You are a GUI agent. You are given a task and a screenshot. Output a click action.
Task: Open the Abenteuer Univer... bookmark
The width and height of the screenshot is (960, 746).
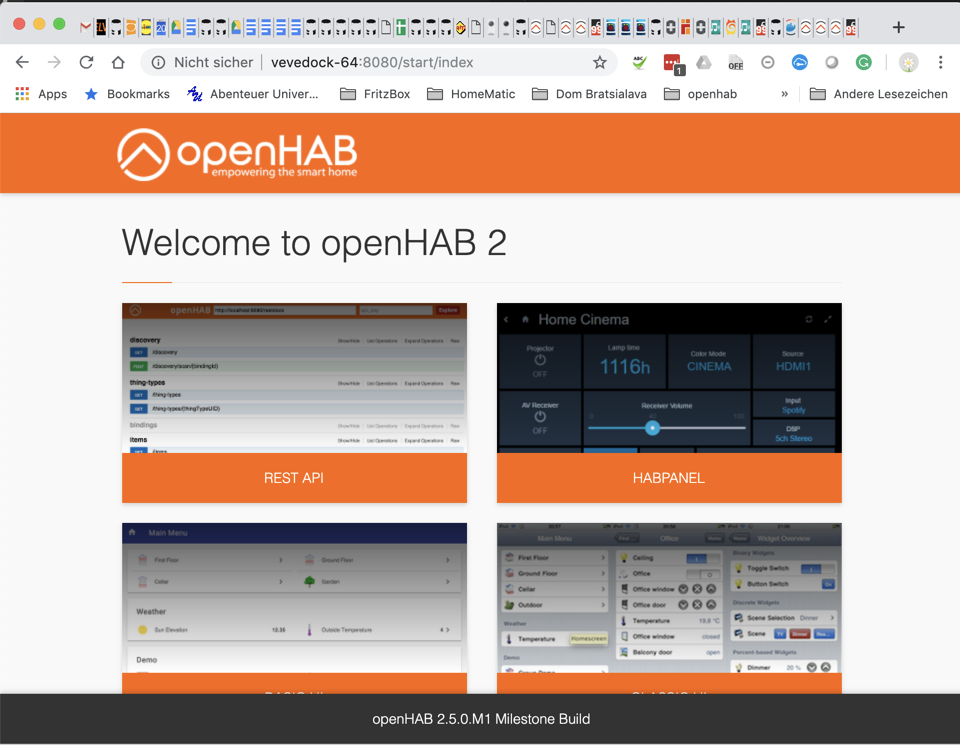[252, 94]
